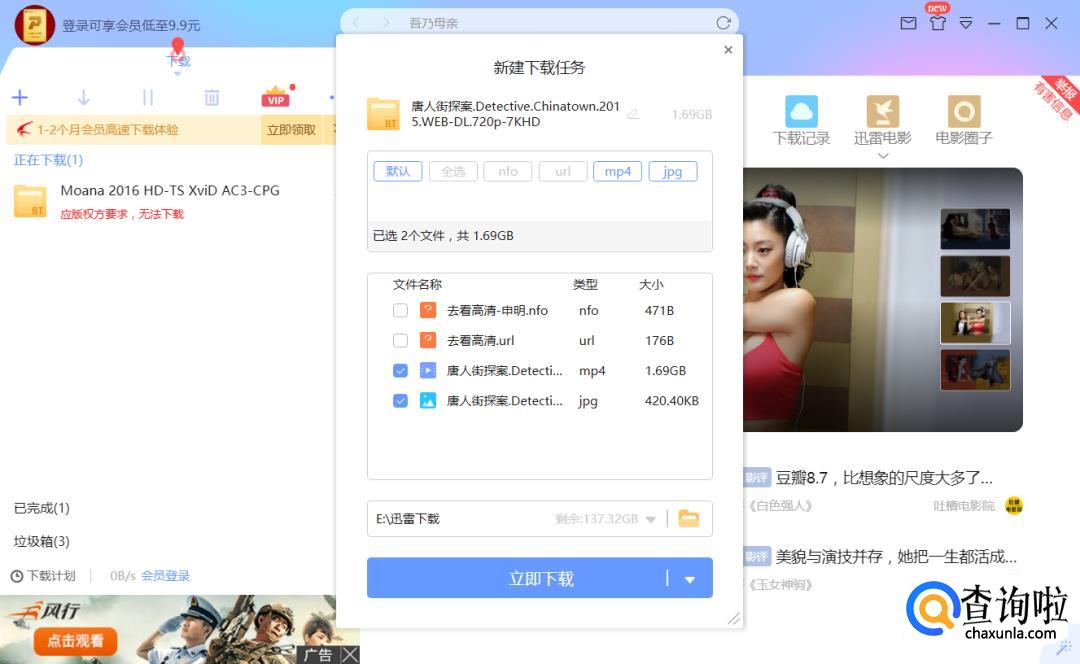
Task: Click 立即下载 button
Action: tap(540, 578)
